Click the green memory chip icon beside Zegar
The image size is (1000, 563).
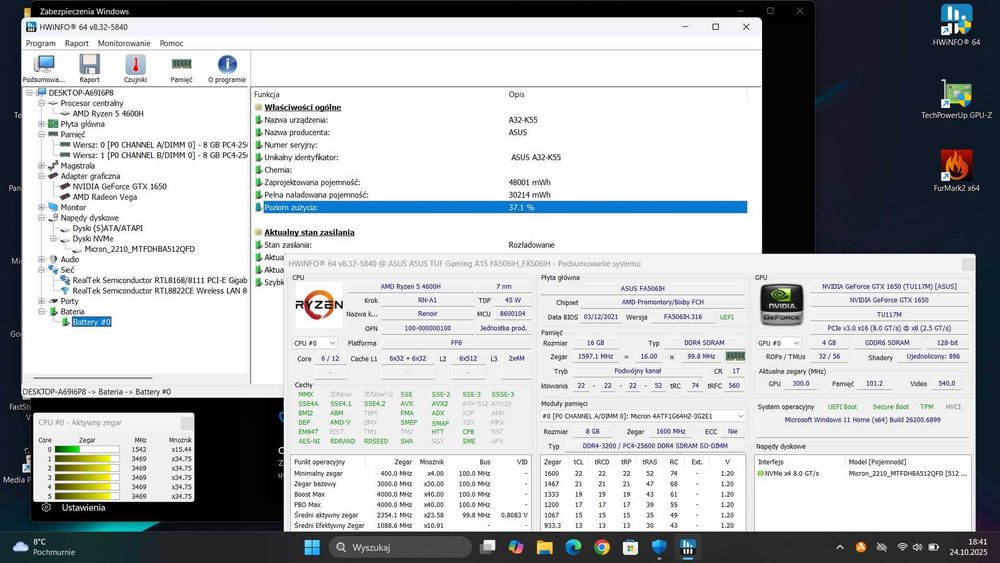coord(735,356)
